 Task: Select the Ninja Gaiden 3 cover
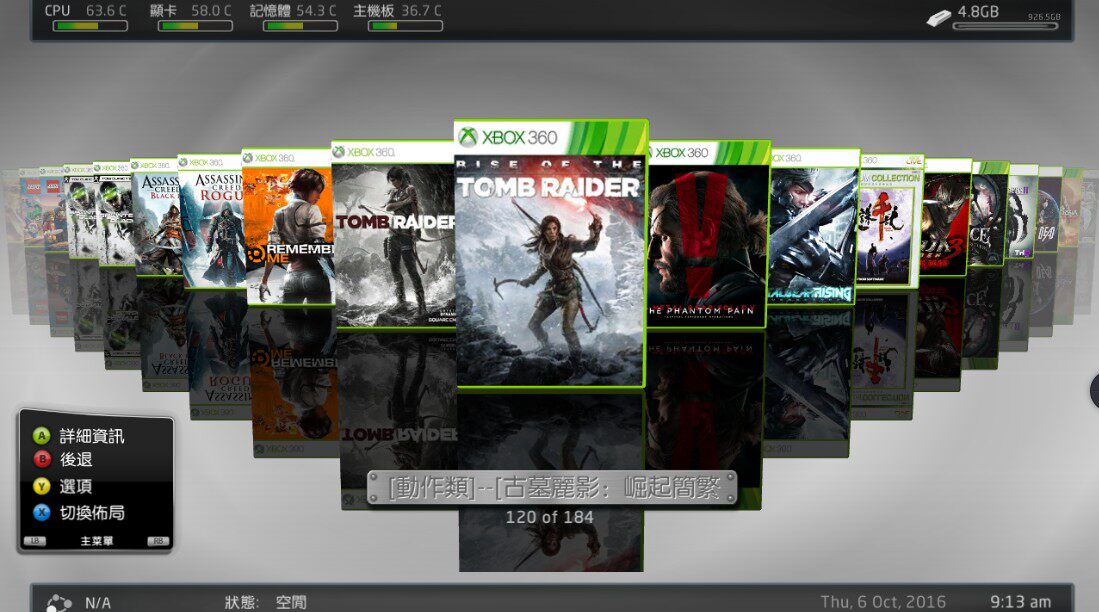click(946, 217)
